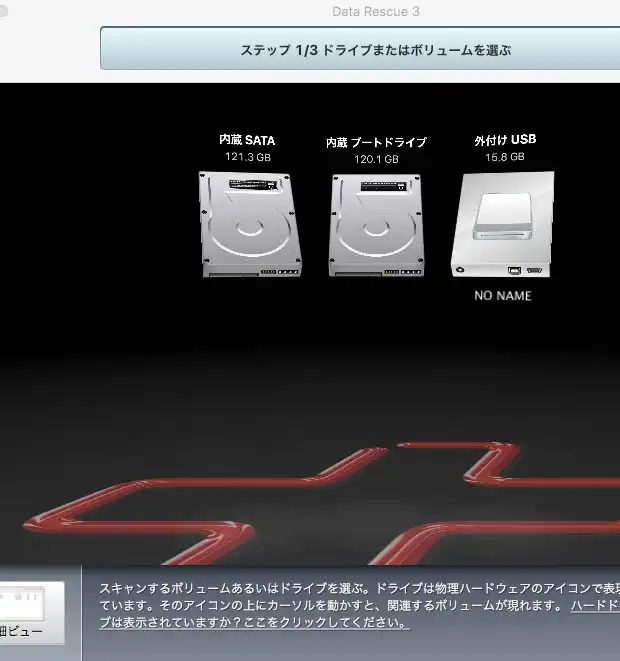Screen dimensions: 620x661
Task: Click the 内蔵 SATA drive name label
Action: click(x=247, y=140)
